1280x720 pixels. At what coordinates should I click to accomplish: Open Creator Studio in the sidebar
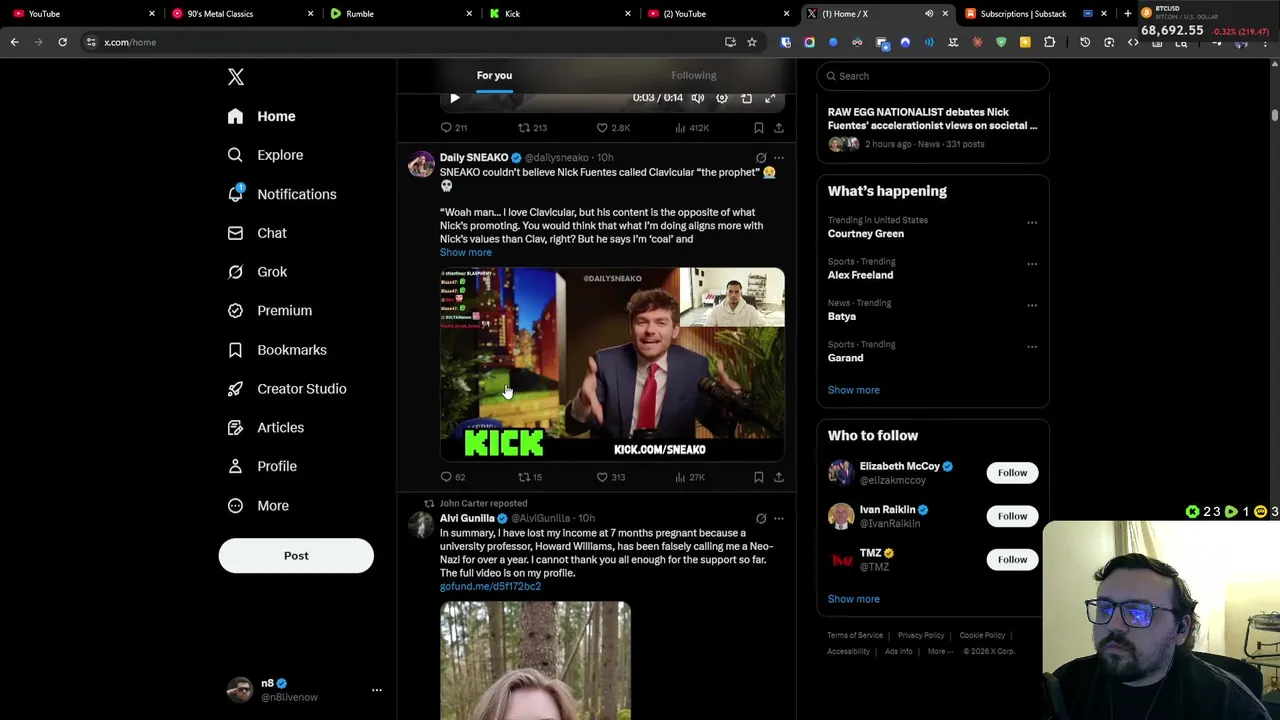[x=286, y=389]
